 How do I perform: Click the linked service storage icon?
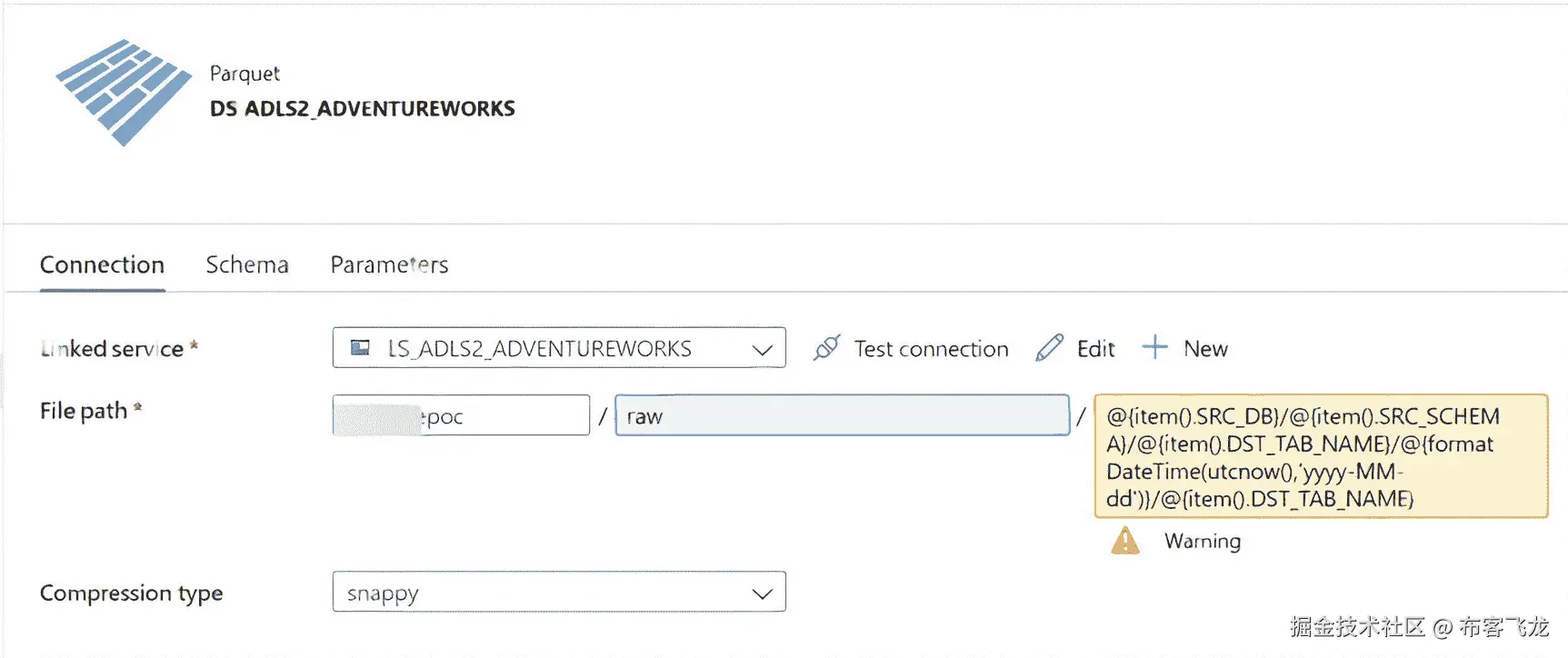pyautogui.click(x=360, y=347)
